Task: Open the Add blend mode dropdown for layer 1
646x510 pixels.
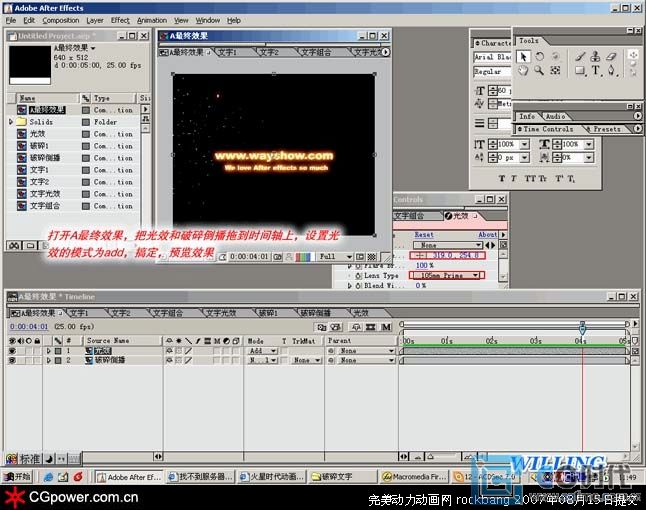Action: pyautogui.click(x=263, y=351)
